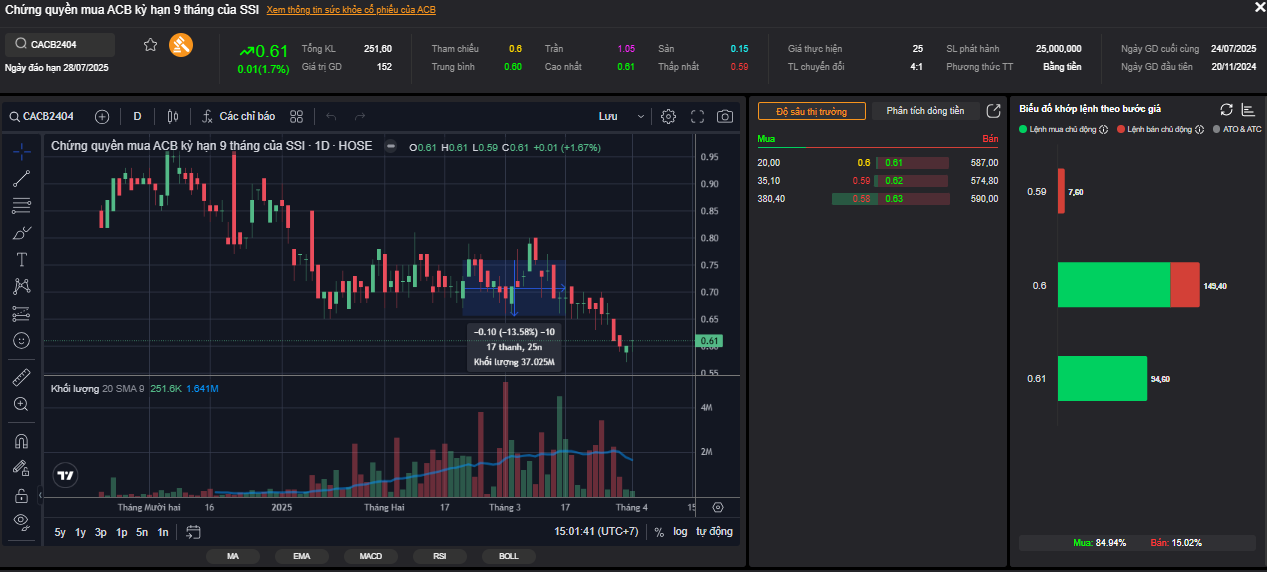Screen dimensions: 1267x572
Task: Open ACB stock health information link
Action: pyautogui.click(x=350, y=10)
